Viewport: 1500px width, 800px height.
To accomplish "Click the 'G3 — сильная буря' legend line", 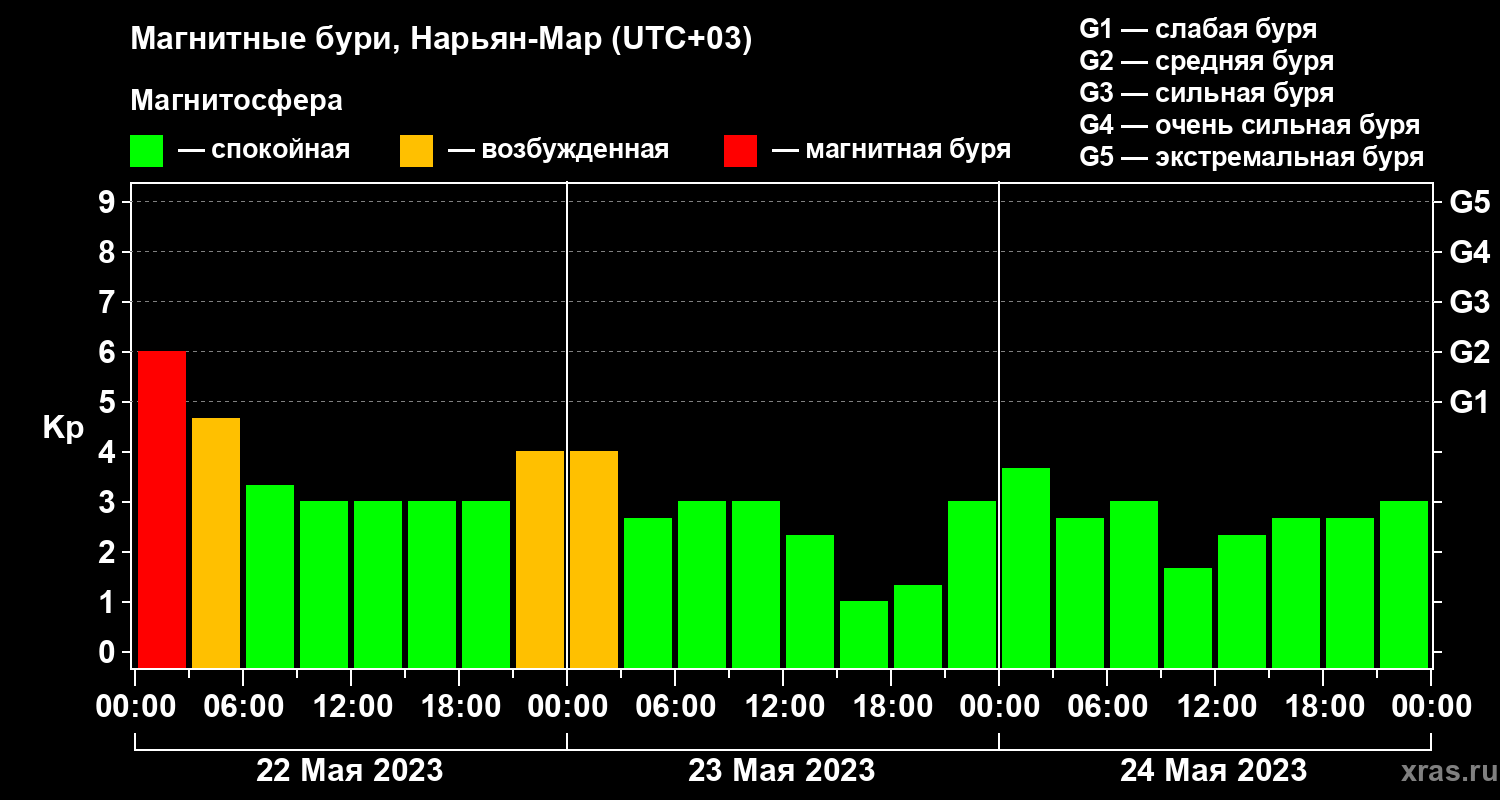I will [x=1206, y=93].
